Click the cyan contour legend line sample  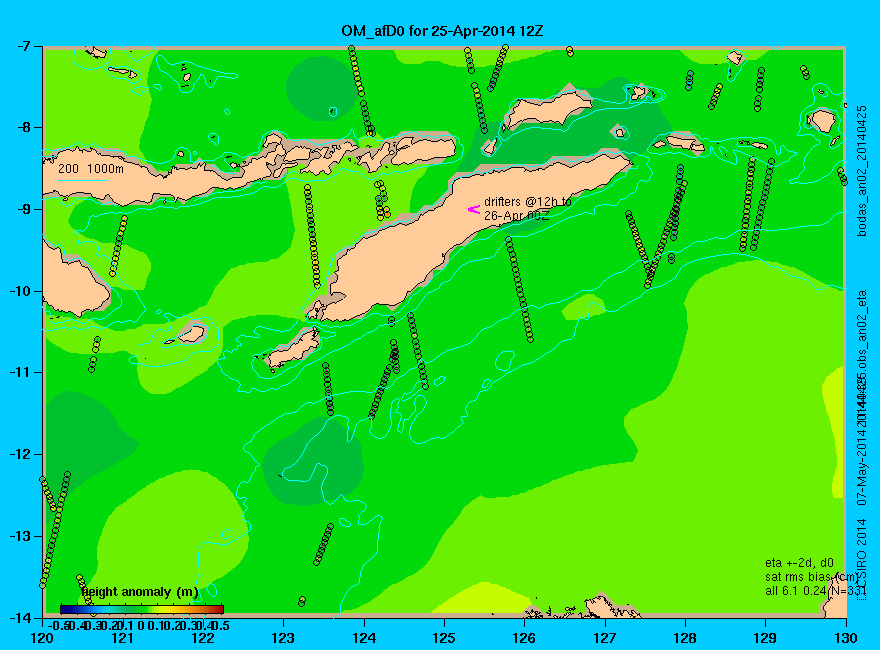point(82,180)
